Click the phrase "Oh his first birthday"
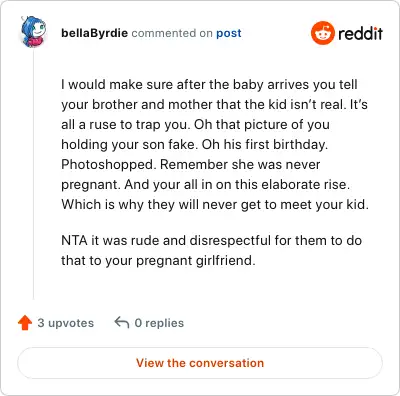This screenshot has width=400, height=396. tap(265, 145)
